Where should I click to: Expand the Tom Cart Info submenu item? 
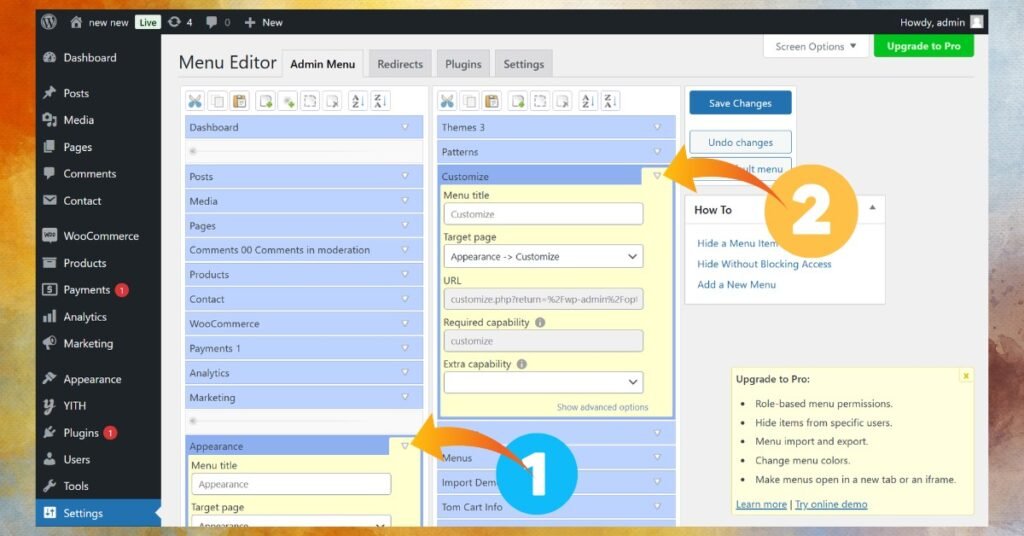click(x=657, y=507)
